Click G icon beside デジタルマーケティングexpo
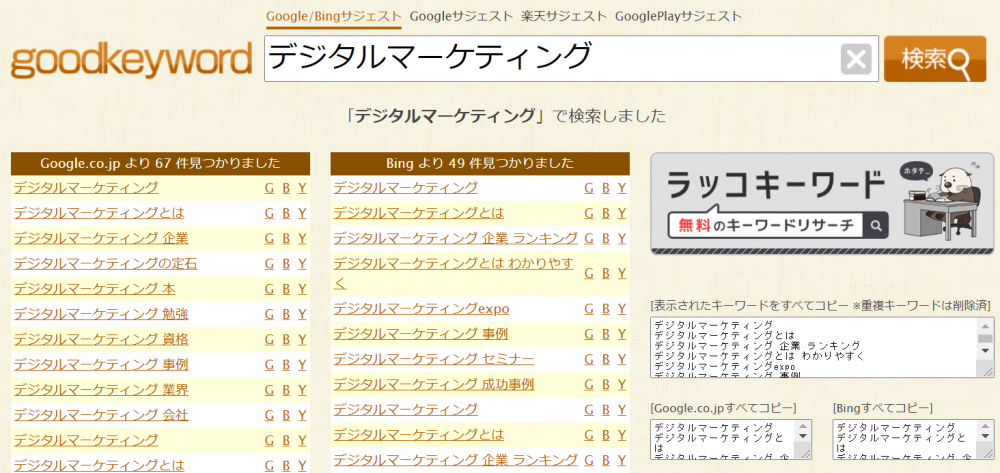Screen dimensions: 1000x473 pyautogui.click(x=589, y=308)
